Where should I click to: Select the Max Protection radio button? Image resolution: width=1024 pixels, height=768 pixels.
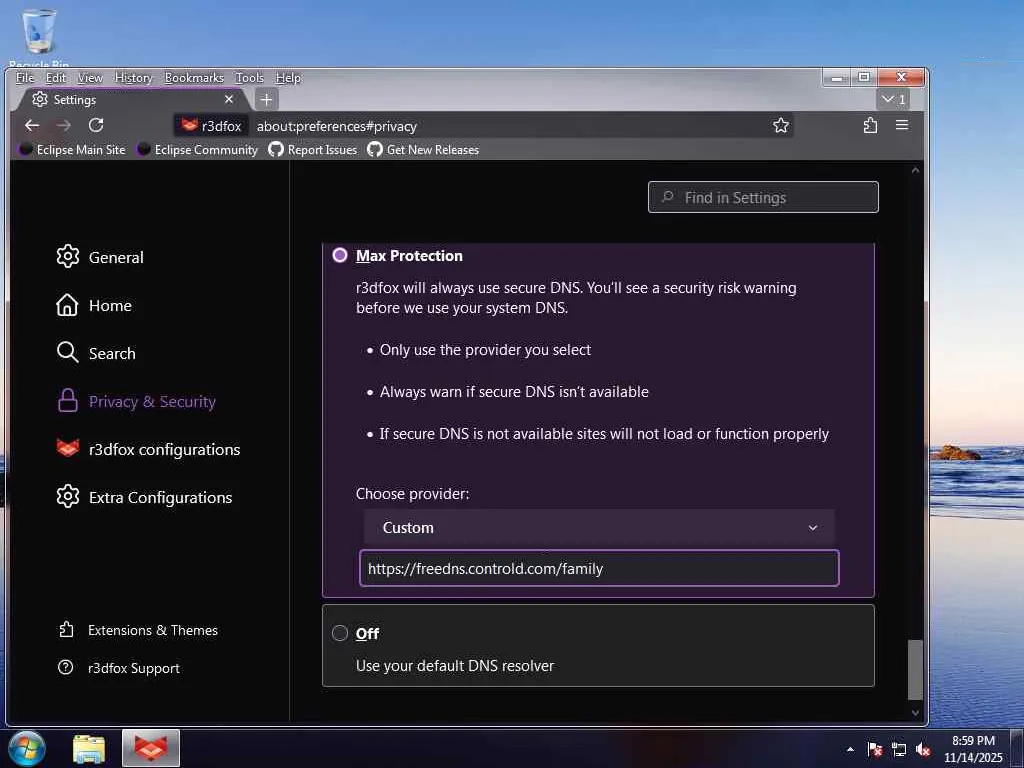point(340,255)
